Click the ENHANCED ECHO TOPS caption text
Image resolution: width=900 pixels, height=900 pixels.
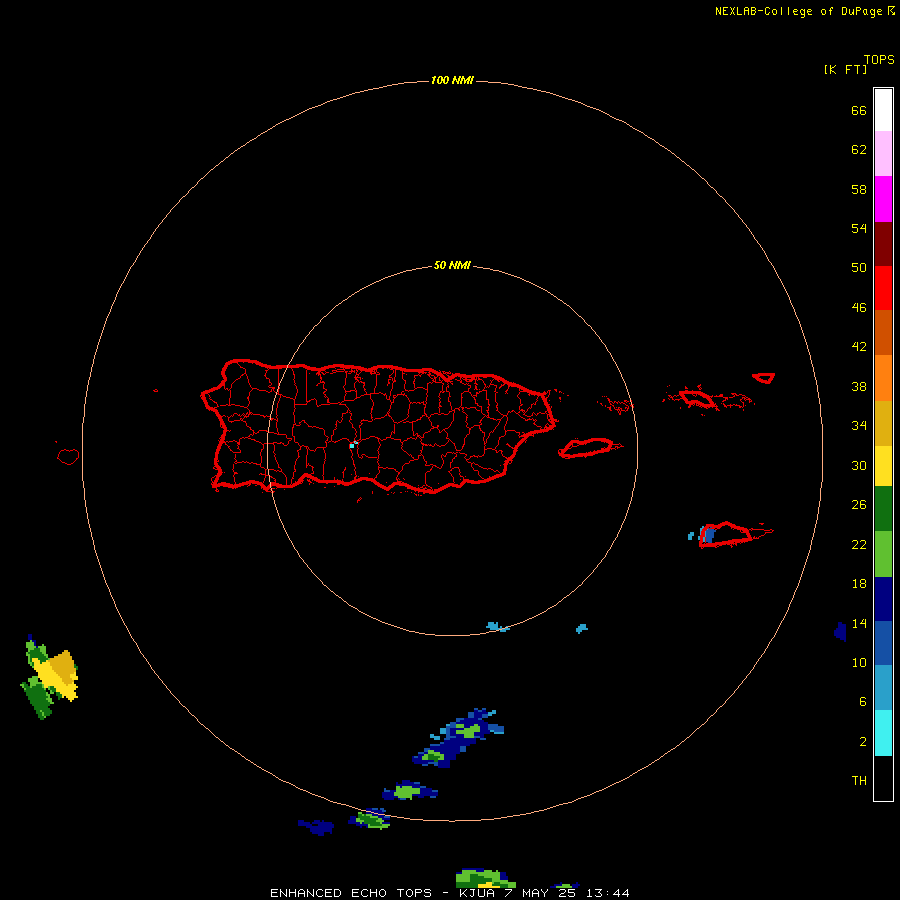pyautogui.click(x=351, y=893)
